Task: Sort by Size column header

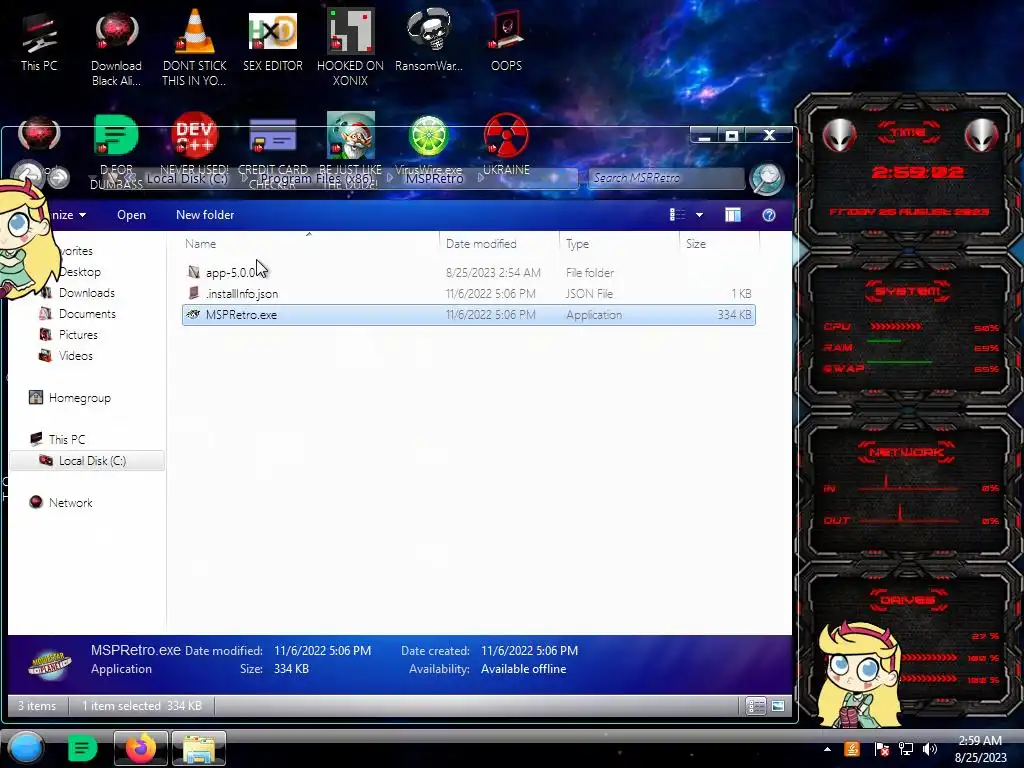Action: (x=720, y=244)
